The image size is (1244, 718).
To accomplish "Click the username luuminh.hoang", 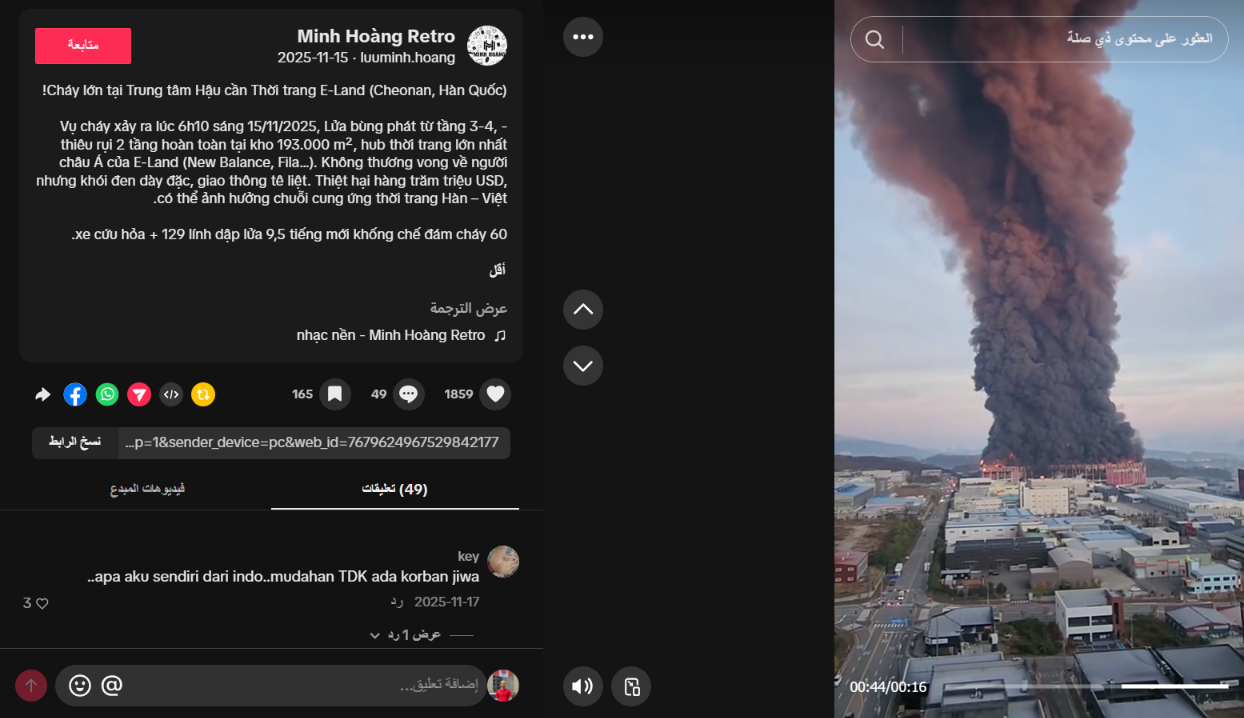I will [x=408, y=58].
